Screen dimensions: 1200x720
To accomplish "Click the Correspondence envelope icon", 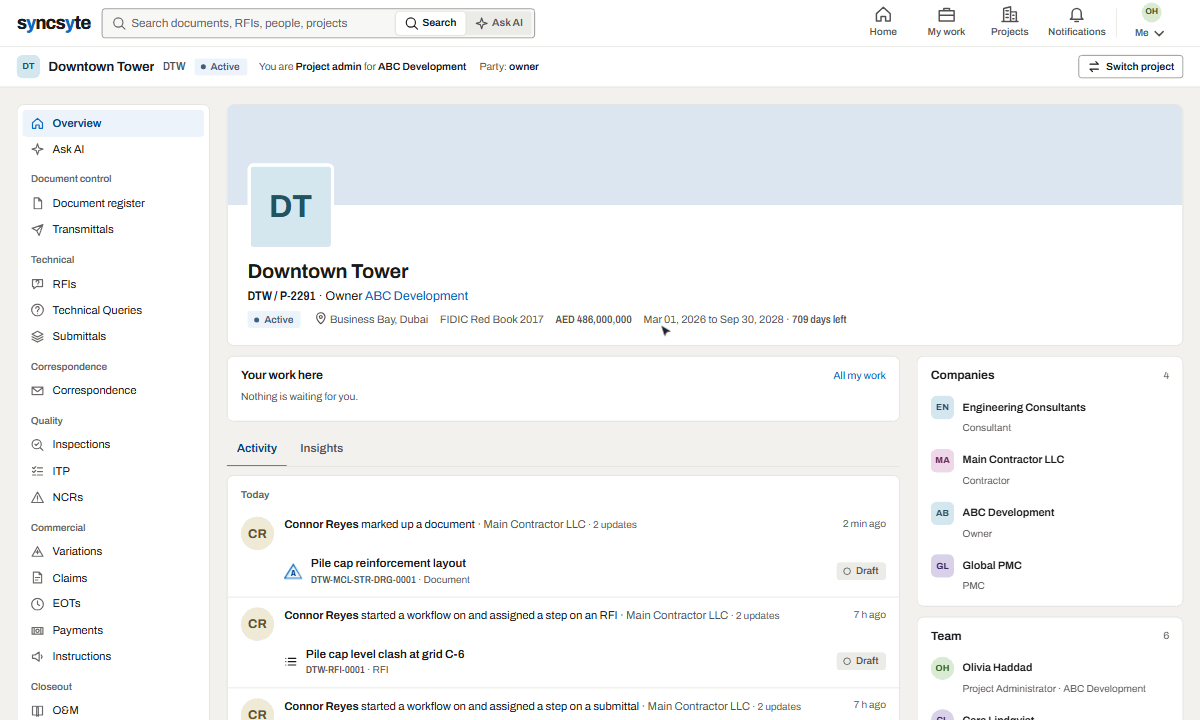I will click(38, 390).
